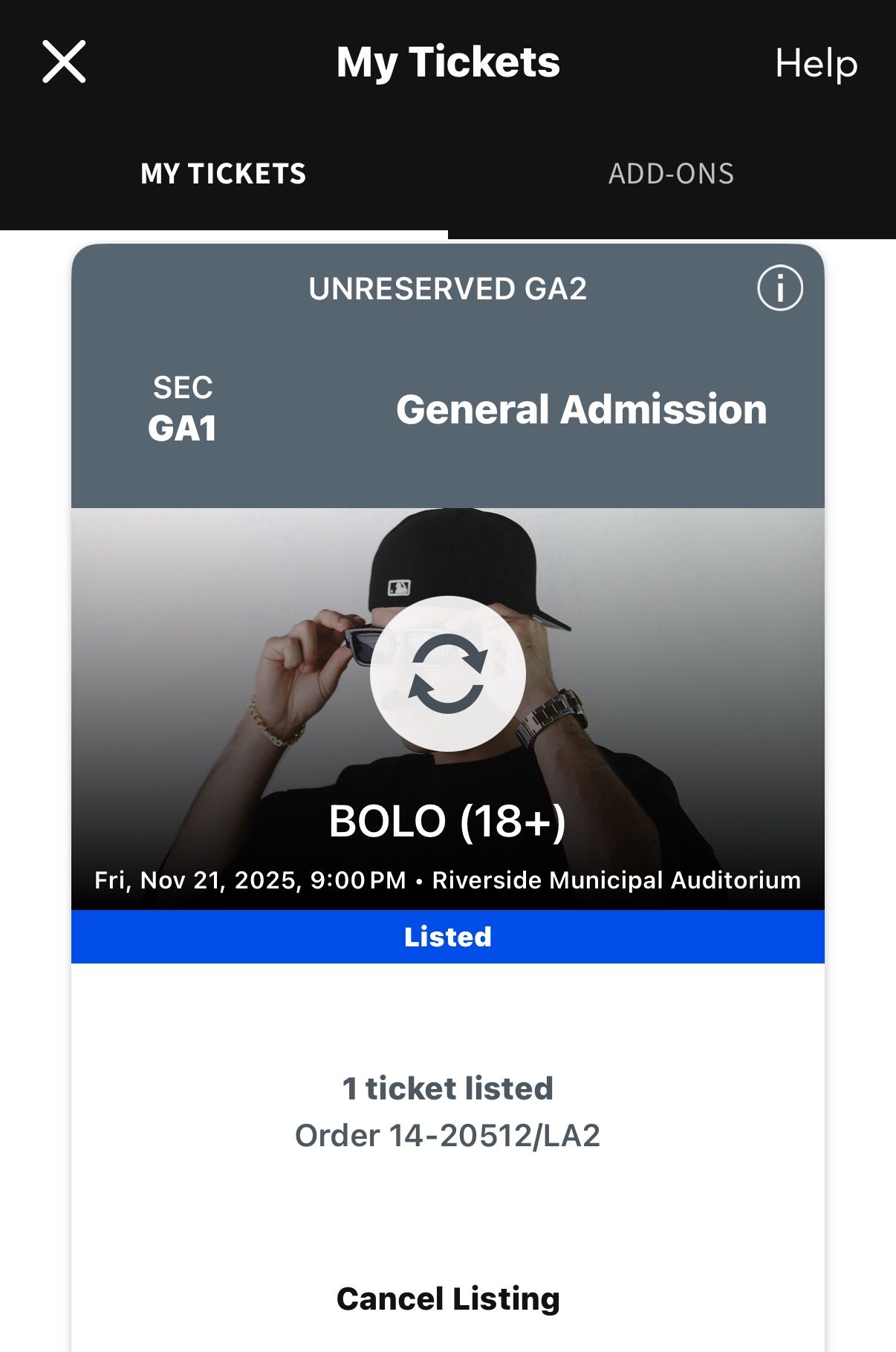Tap the circular refresh arrows icon

coord(447,674)
